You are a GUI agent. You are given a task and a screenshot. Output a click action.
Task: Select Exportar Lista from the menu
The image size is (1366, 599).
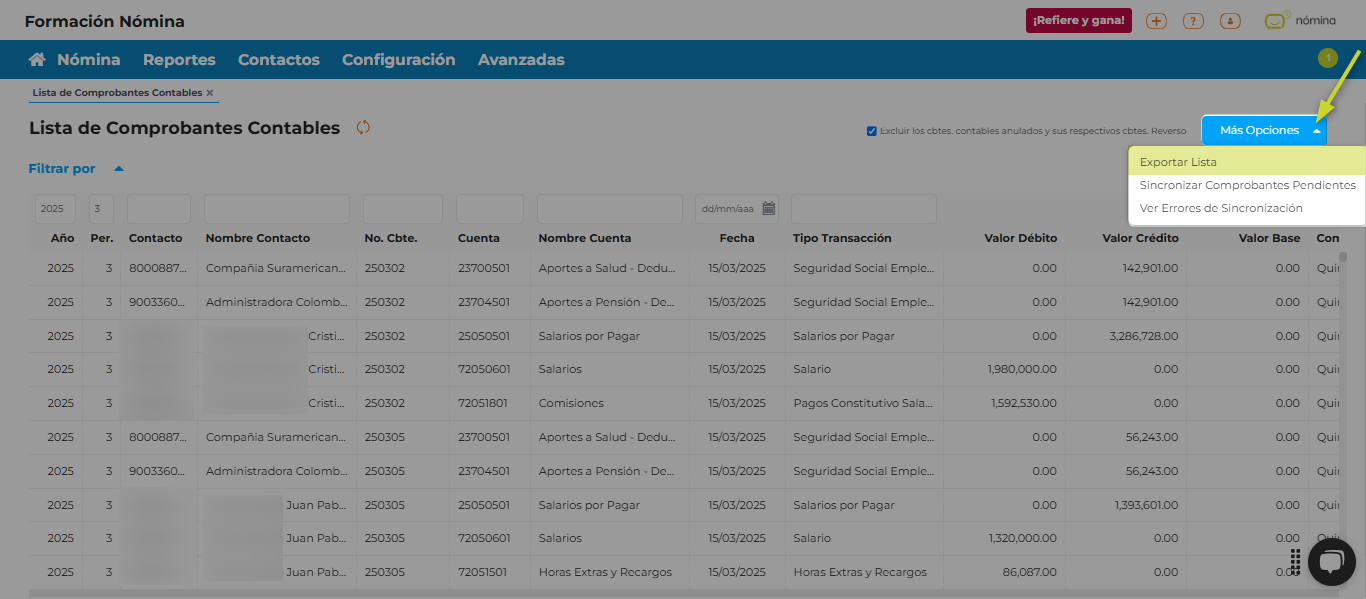point(1178,162)
